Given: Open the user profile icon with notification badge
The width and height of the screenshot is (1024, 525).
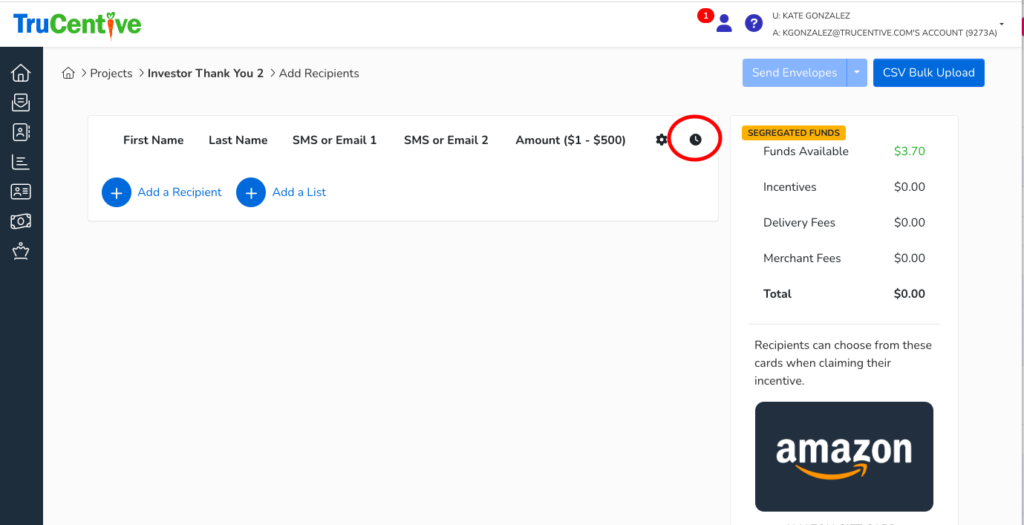Looking at the screenshot, I should [724, 23].
